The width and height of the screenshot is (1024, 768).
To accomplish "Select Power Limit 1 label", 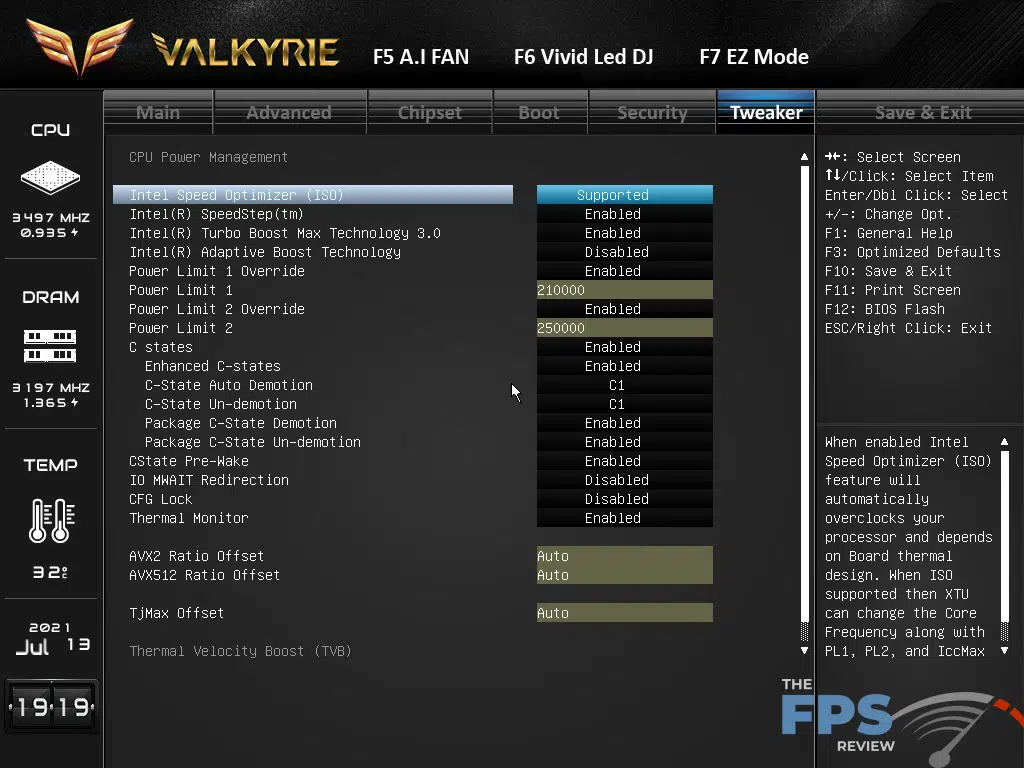I will click(181, 289).
